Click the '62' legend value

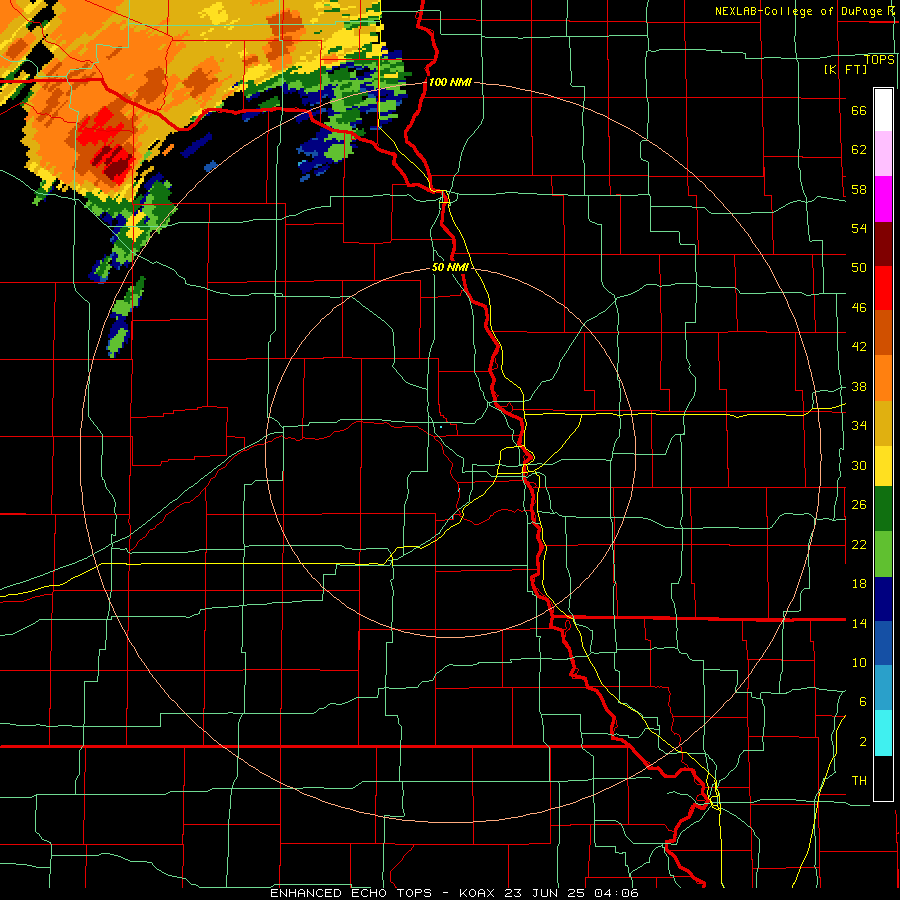click(x=859, y=149)
